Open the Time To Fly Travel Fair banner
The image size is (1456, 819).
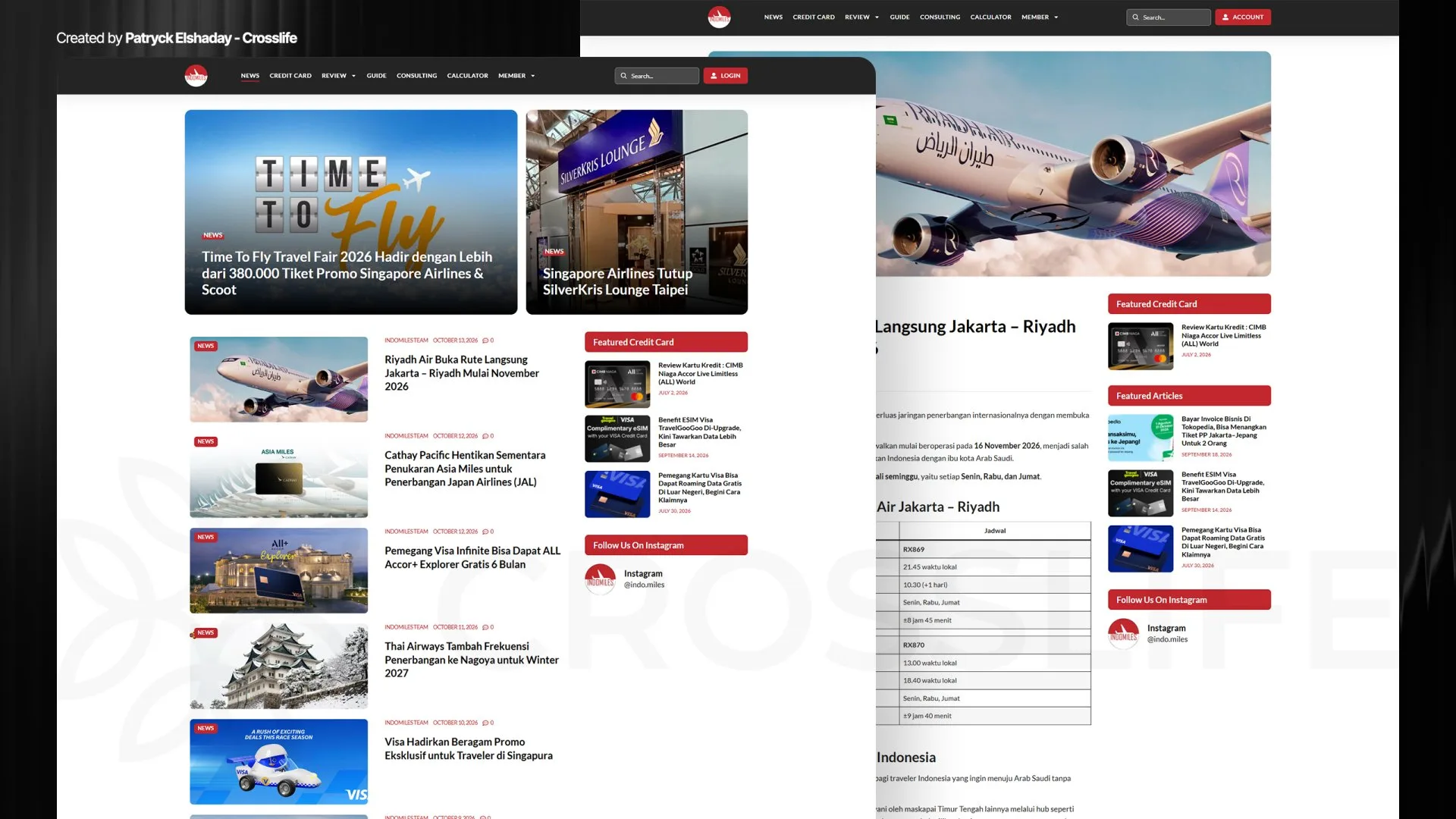pyautogui.click(x=351, y=212)
